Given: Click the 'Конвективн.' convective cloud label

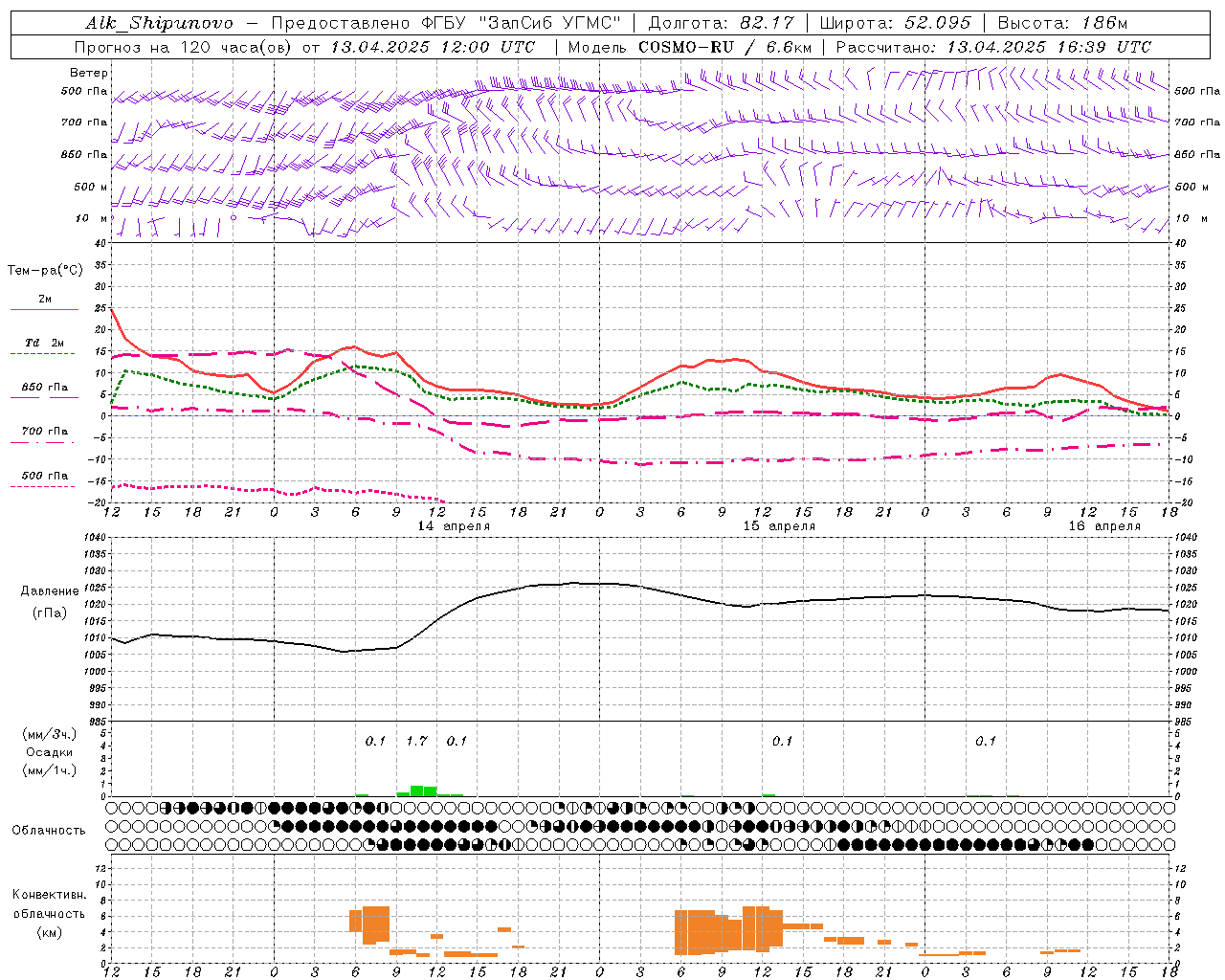Looking at the screenshot, I should point(49,895).
